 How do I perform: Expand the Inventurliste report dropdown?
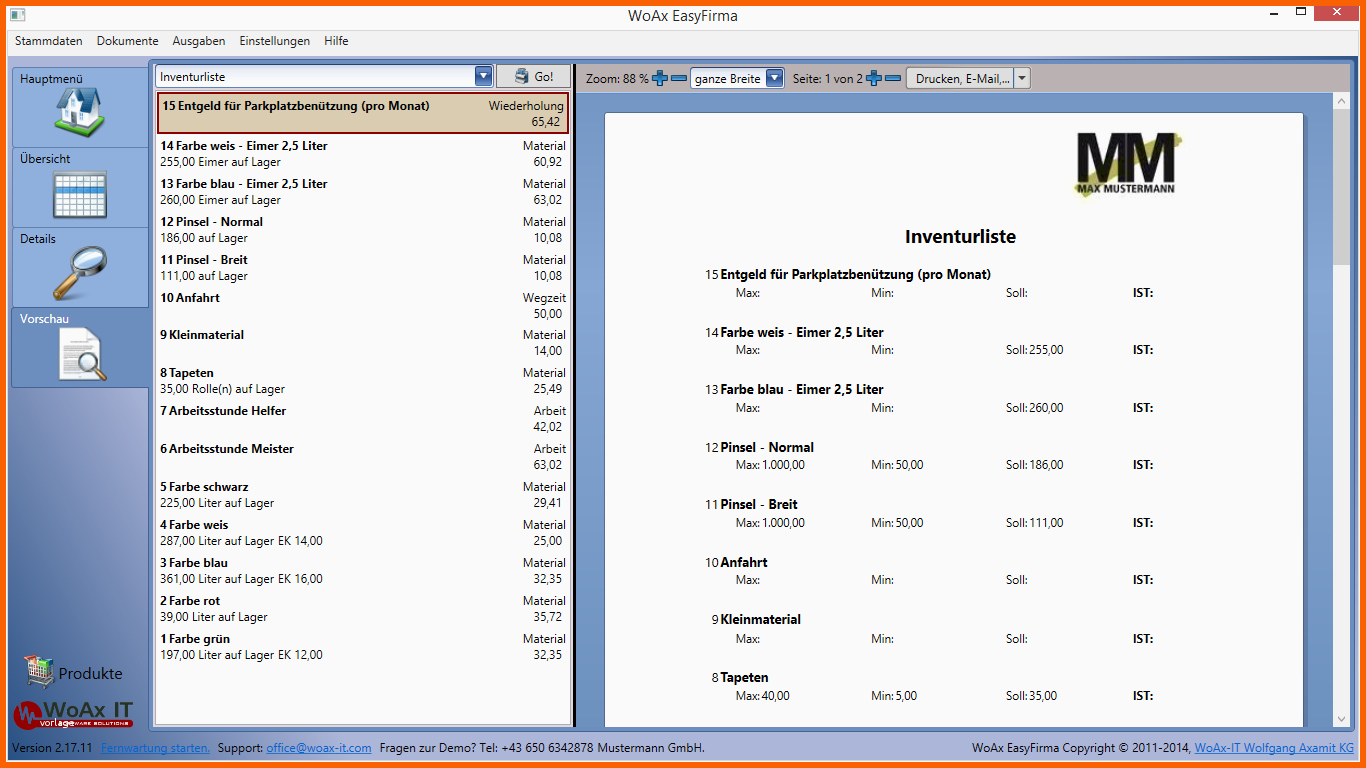coord(484,77)
